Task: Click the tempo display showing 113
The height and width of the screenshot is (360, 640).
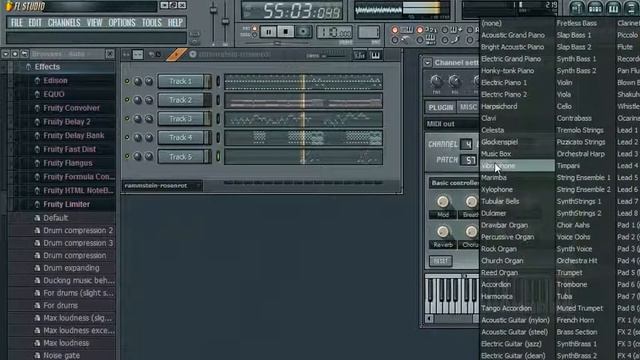Action: click(x=334, y=32)
